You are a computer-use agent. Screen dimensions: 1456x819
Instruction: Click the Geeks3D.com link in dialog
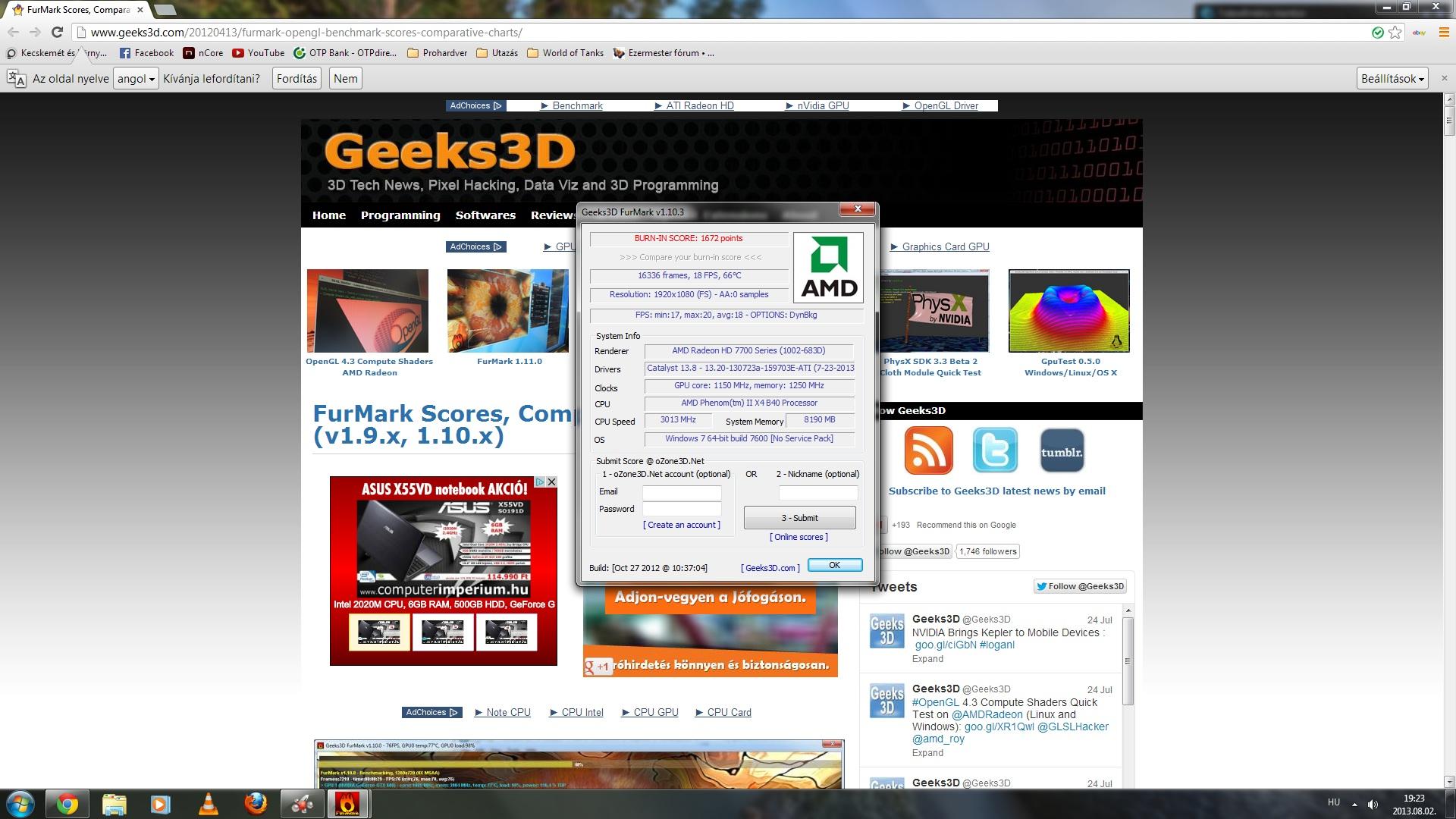pos(770,568)
